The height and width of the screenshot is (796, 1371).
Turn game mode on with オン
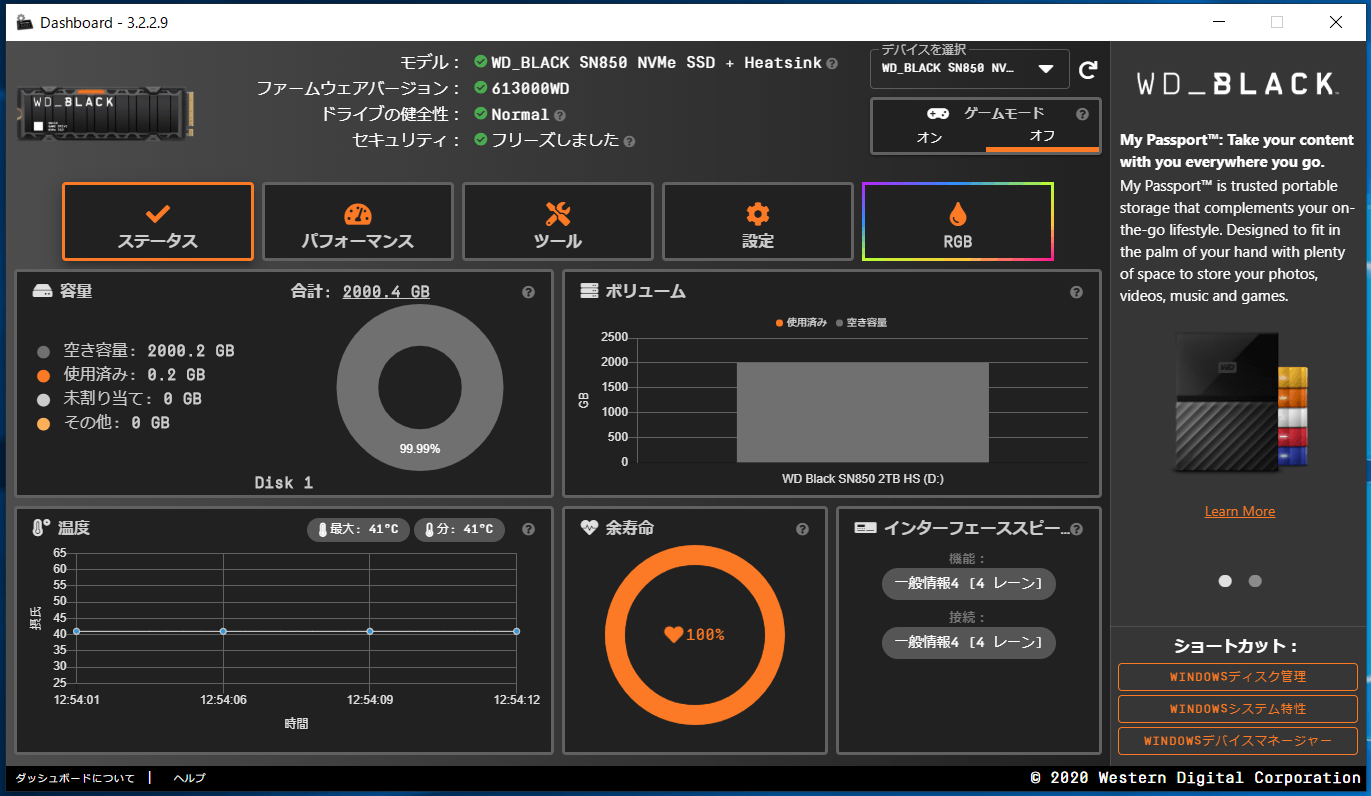[929, 137]
